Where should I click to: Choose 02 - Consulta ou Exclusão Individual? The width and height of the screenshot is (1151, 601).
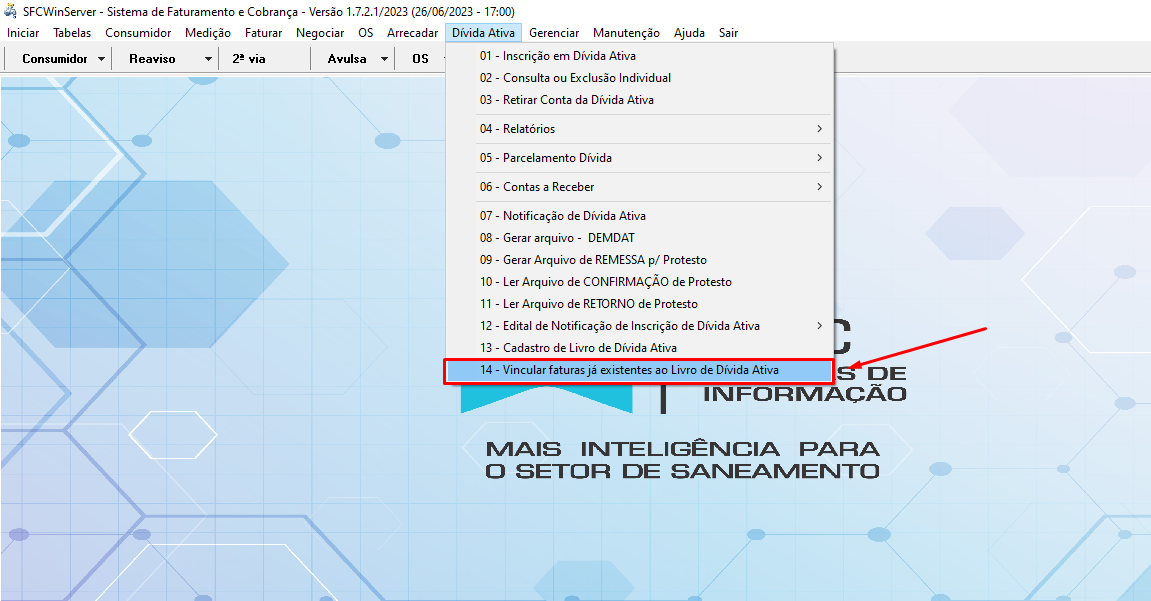point(575,78)
